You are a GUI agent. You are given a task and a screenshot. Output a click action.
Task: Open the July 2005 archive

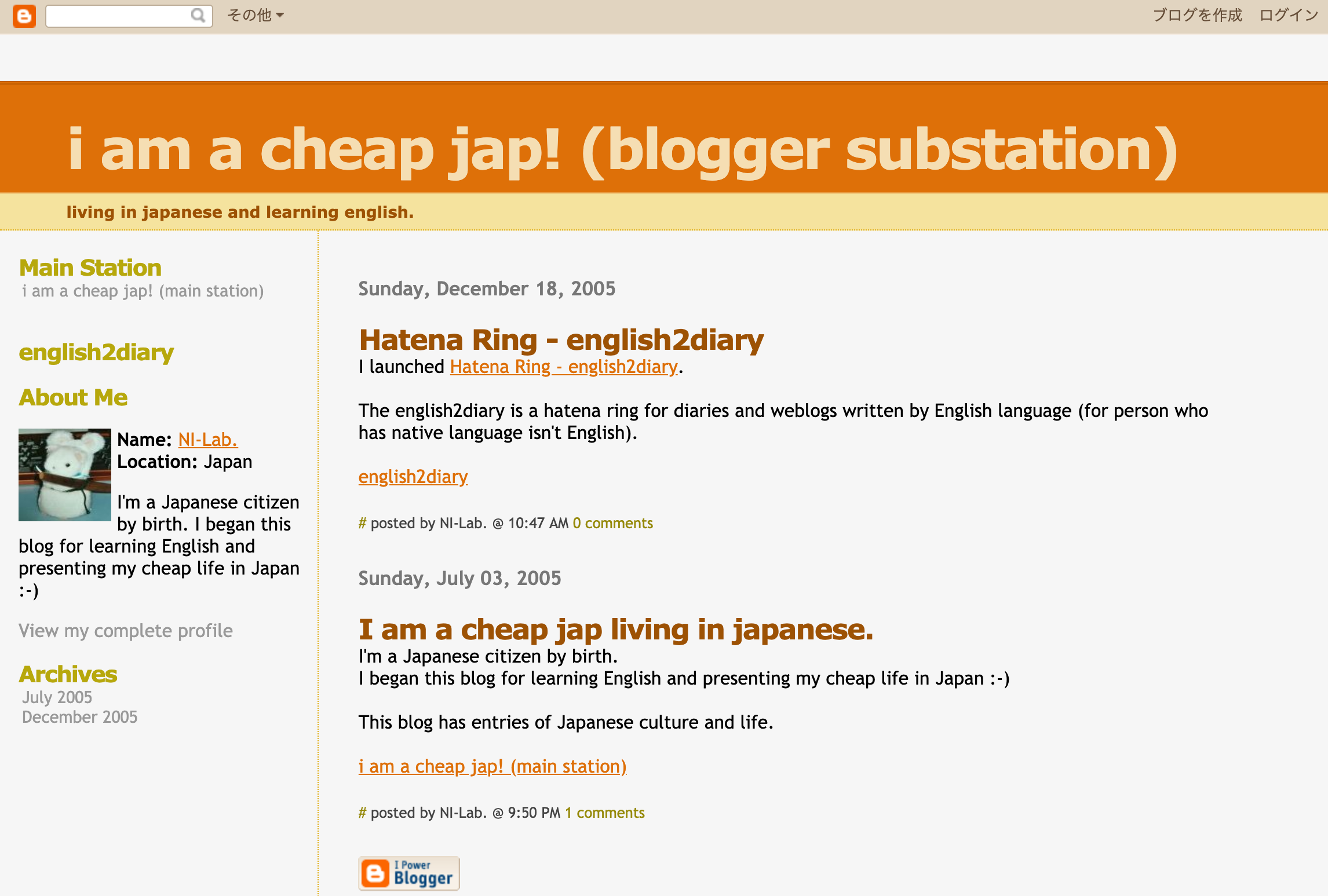[57, 697]
